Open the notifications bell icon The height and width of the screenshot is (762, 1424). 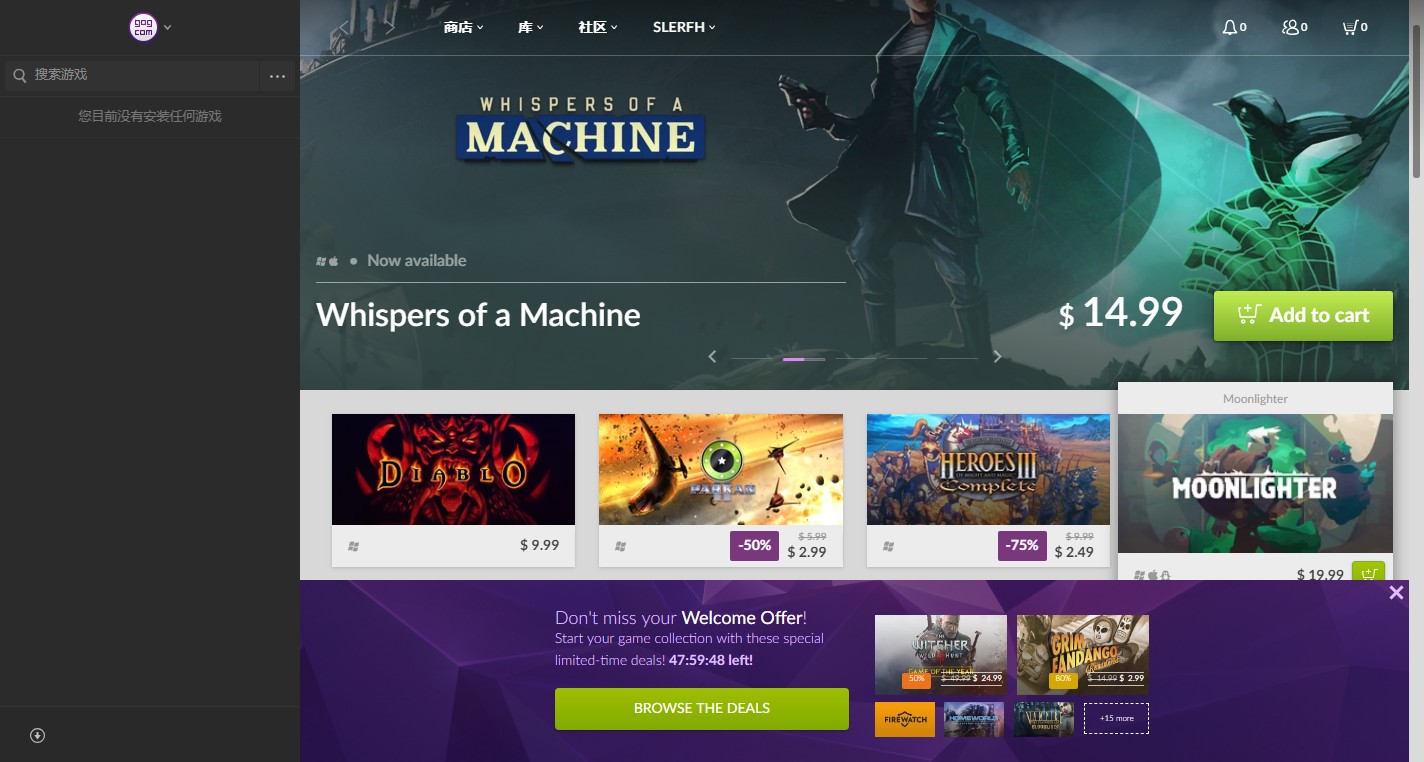coord(1229,27)
